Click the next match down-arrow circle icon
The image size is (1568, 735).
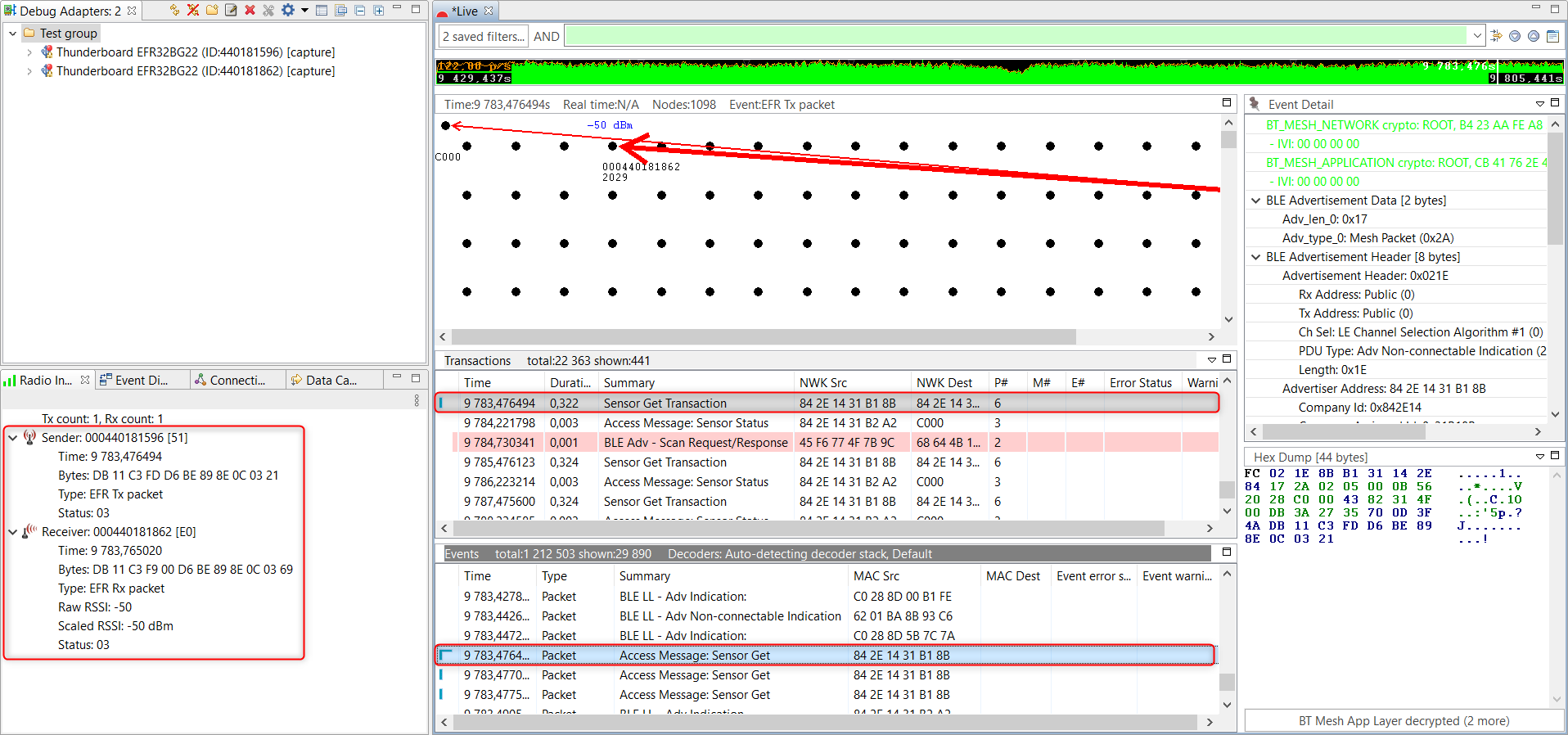pyautogui.click(x=1515, y=36)
